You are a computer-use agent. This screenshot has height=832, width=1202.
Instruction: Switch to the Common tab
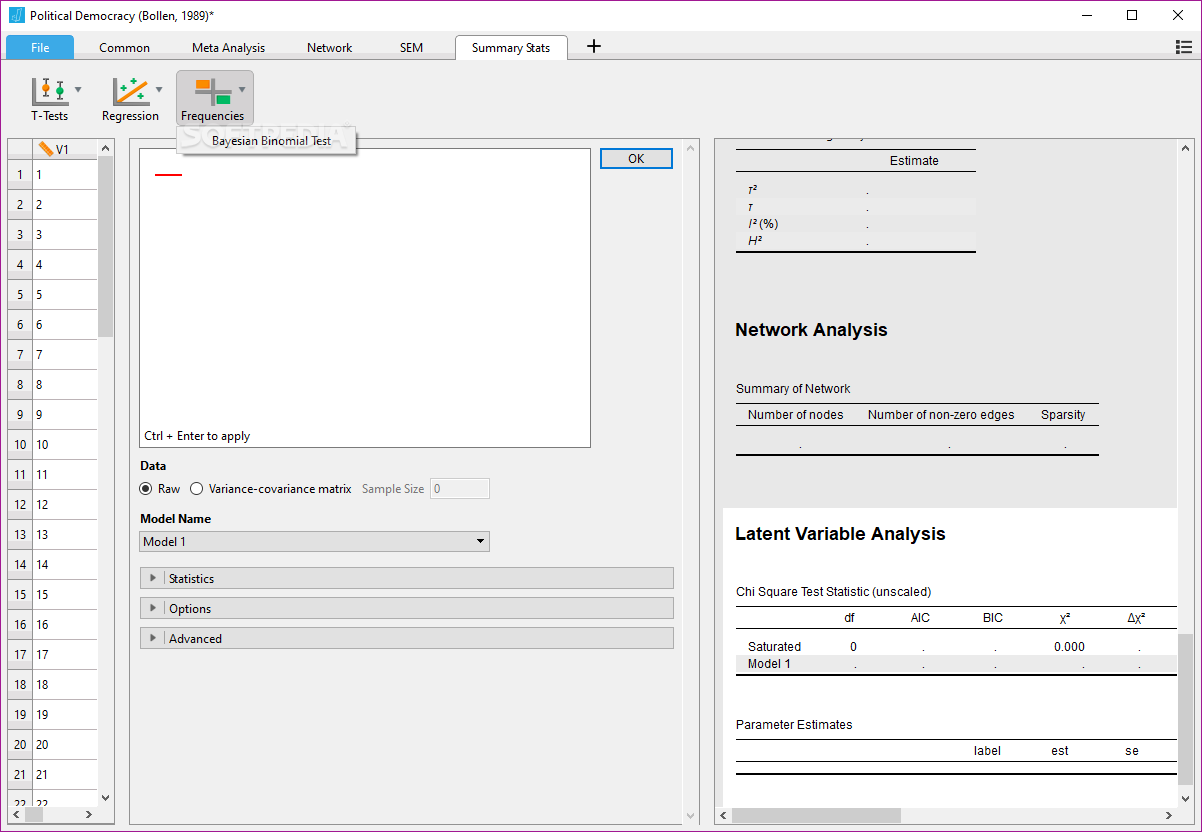pyautogui.click(x=125, y=47)
